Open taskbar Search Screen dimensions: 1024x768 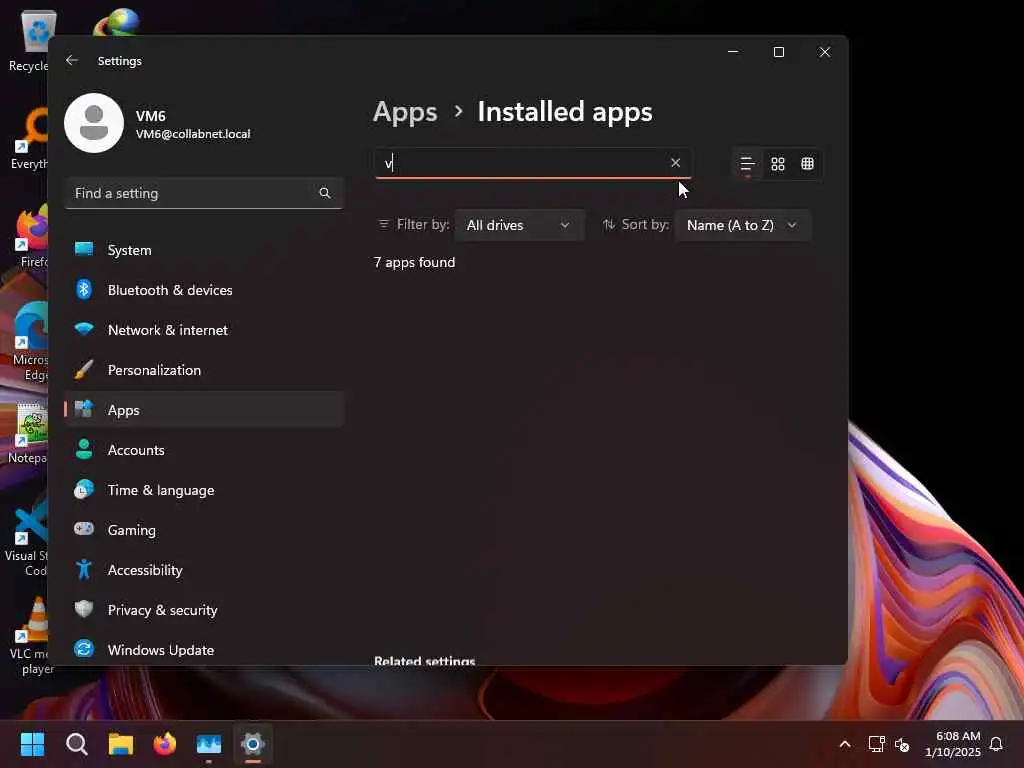76,744
